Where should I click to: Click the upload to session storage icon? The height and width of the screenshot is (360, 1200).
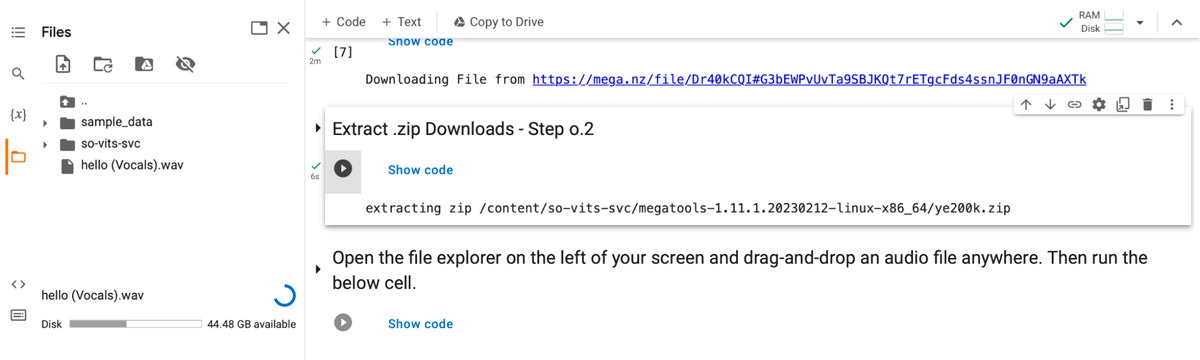pyautogui.click(x=63, y=64)
